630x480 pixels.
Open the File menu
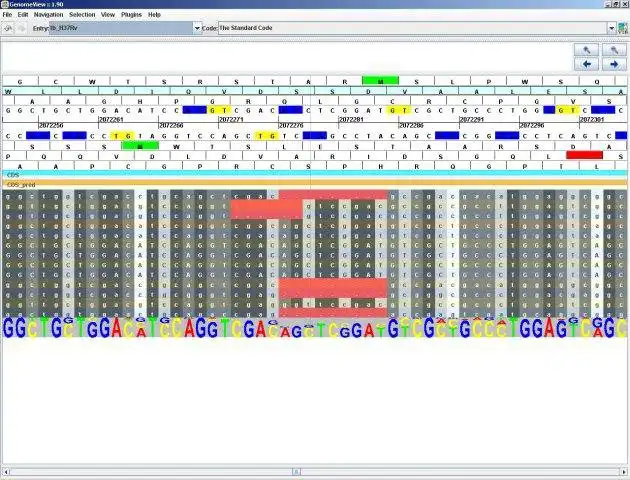pyautogui.click(x=7, y=14)
